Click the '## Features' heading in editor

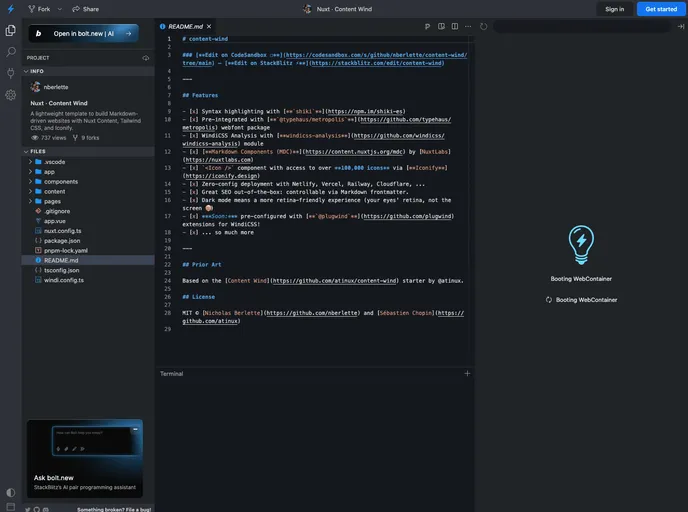(x=200, y=95)
